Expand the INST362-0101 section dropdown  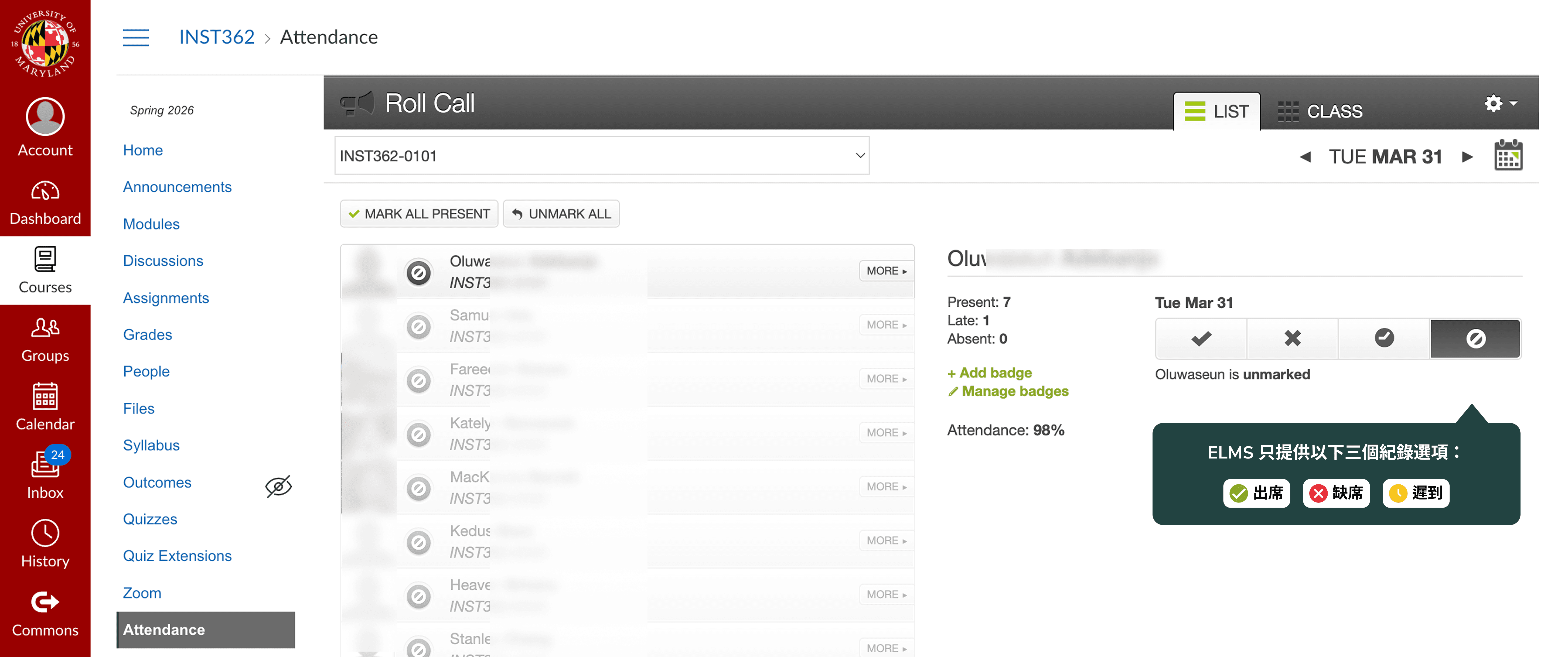click(601, 156)
